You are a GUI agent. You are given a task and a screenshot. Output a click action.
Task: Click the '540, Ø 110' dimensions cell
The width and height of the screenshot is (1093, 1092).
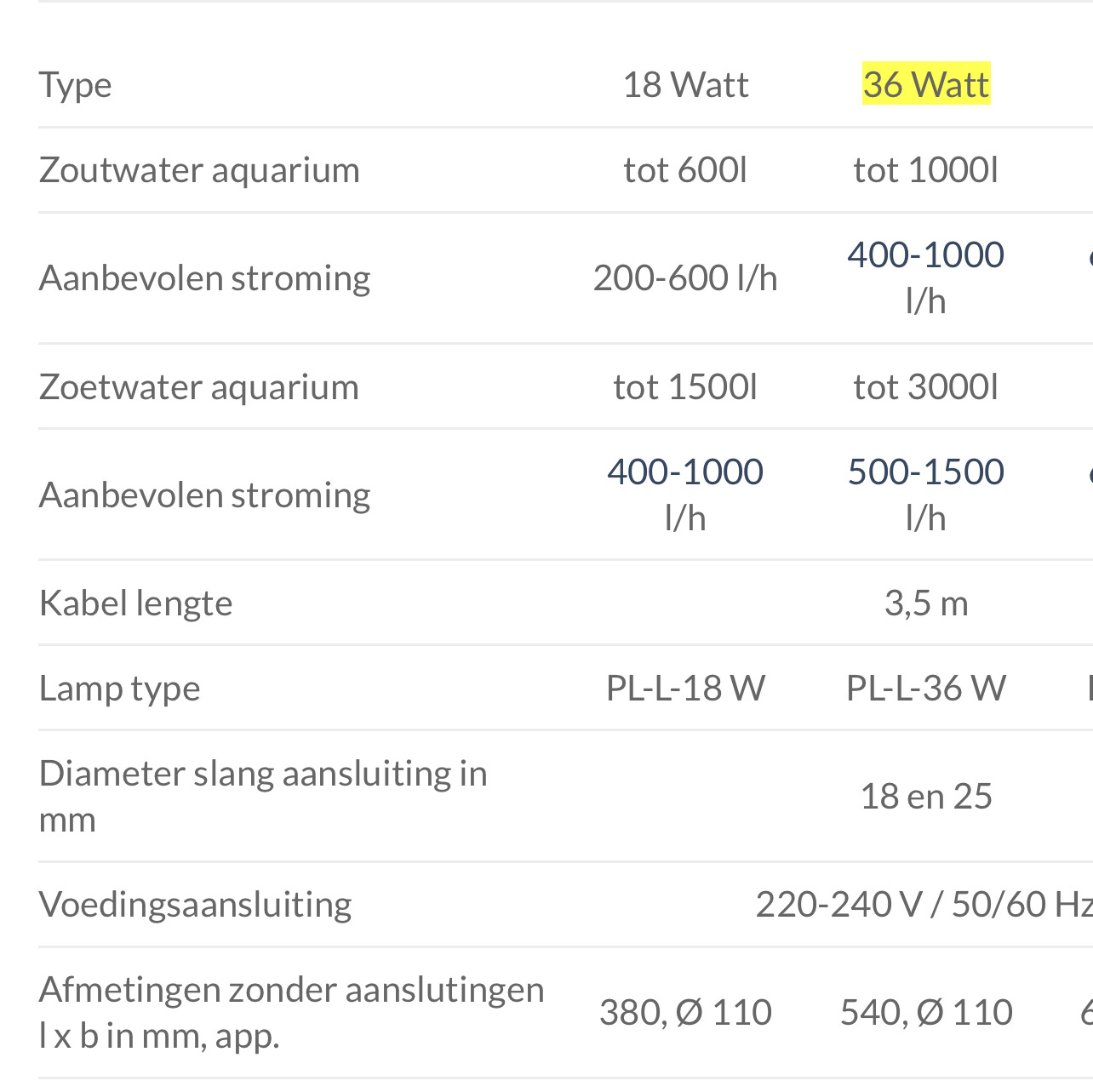pyautogui.click(x=926, y=1012)
